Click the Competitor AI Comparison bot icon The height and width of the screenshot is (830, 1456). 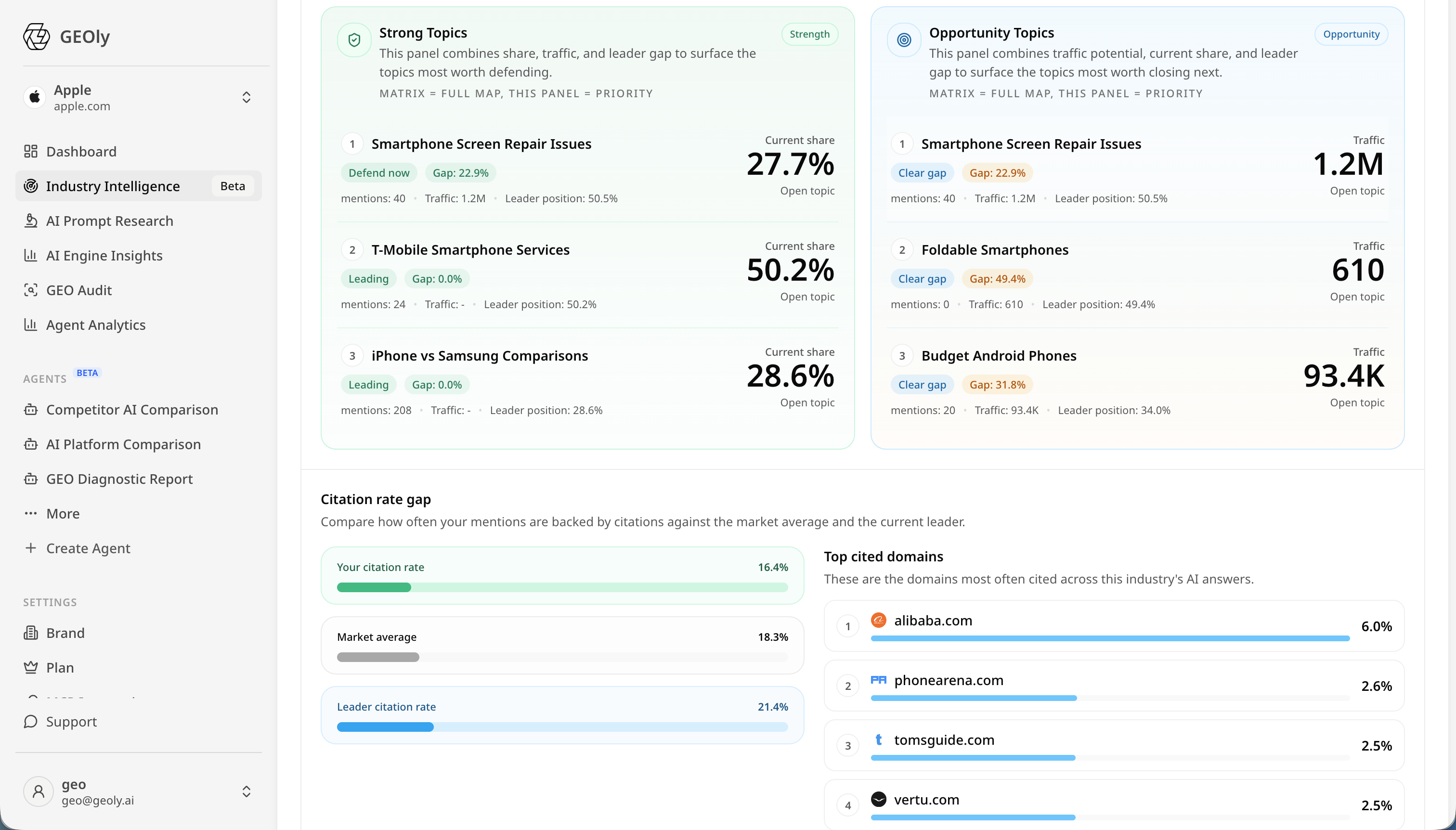click(x=31, y=409)
